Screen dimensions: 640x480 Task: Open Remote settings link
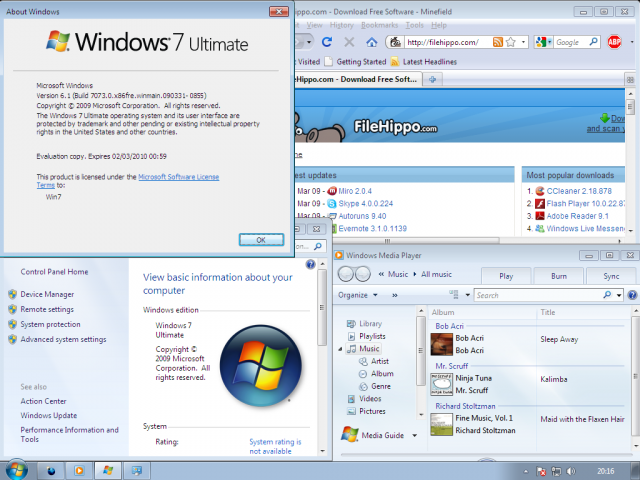(47, 309)
